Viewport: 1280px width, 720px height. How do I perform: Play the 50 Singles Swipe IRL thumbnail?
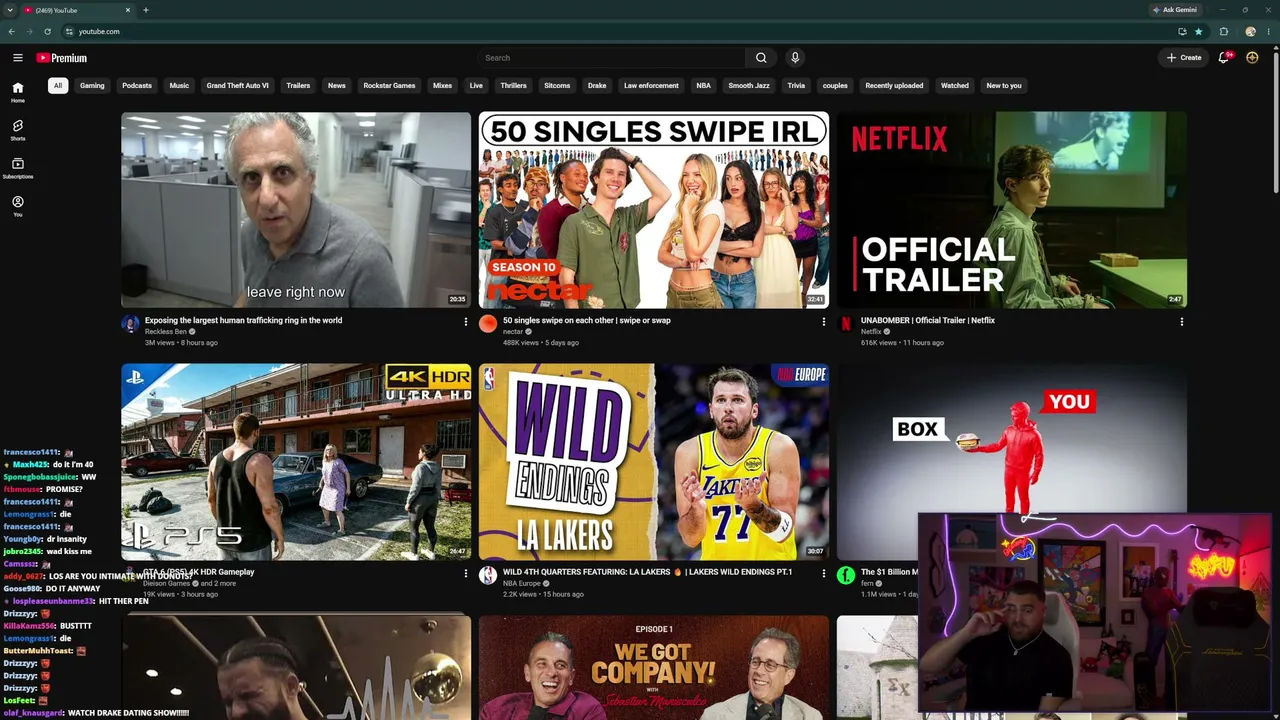click(654, 210)
